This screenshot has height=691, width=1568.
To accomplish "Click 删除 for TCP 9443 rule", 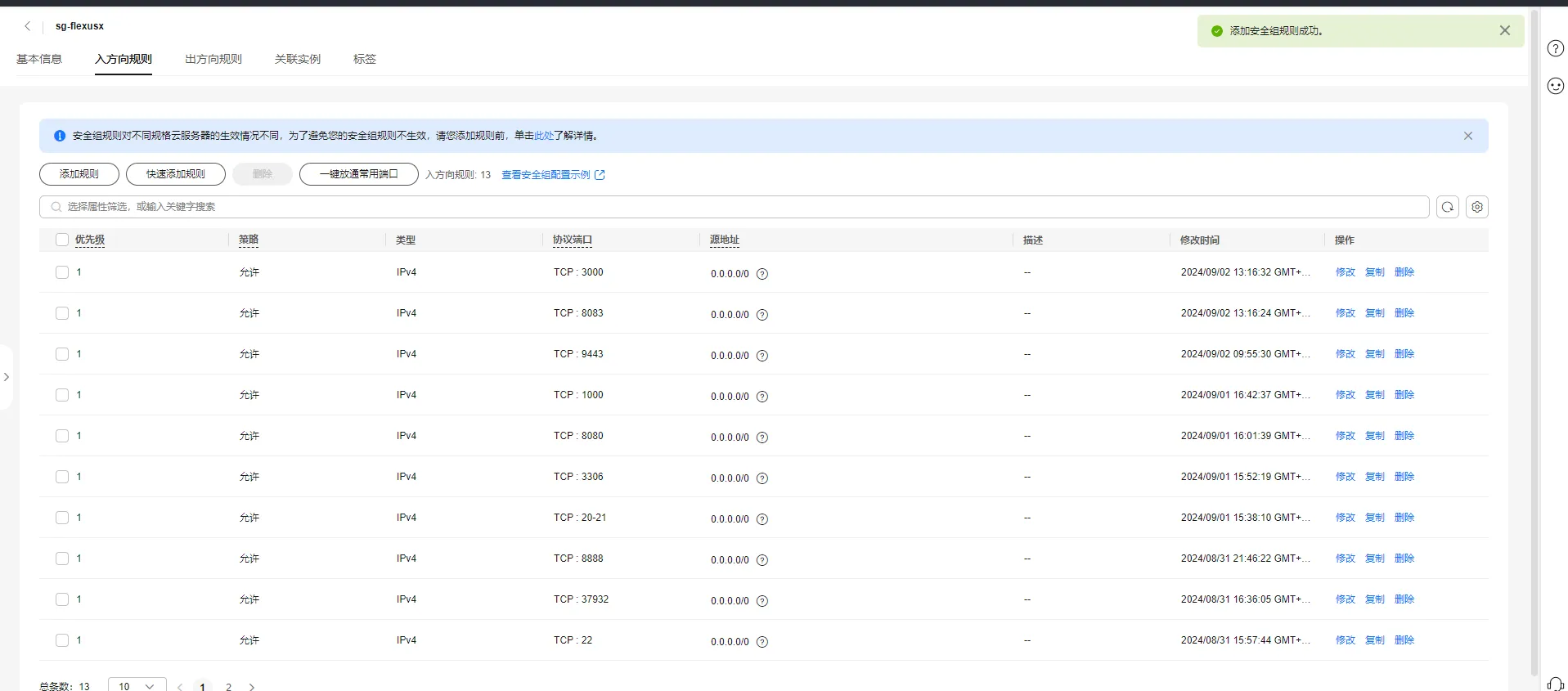I will (1404, 354).
